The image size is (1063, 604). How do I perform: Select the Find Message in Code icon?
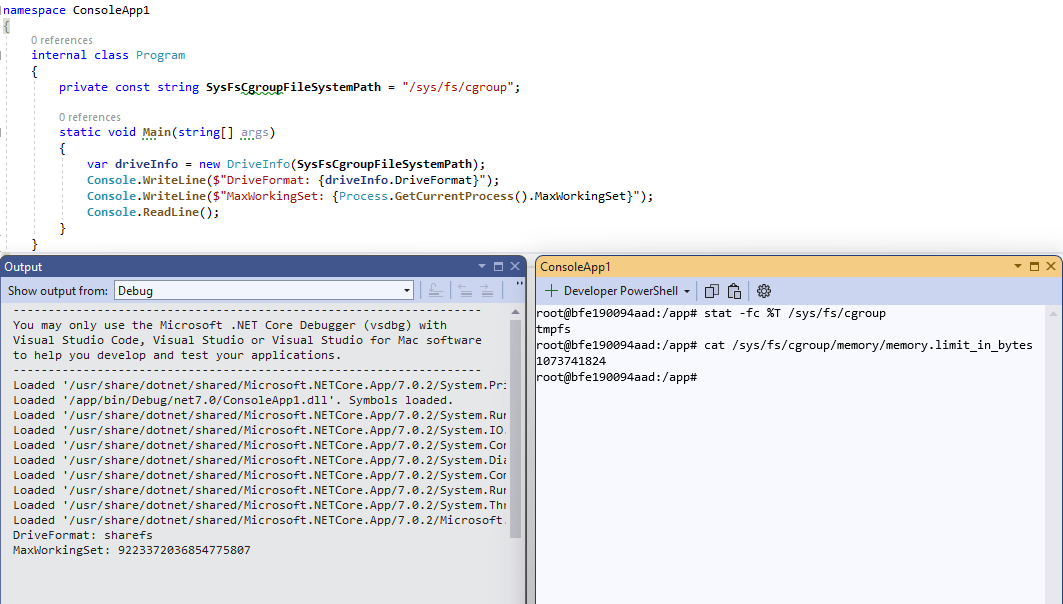point(437,290)
